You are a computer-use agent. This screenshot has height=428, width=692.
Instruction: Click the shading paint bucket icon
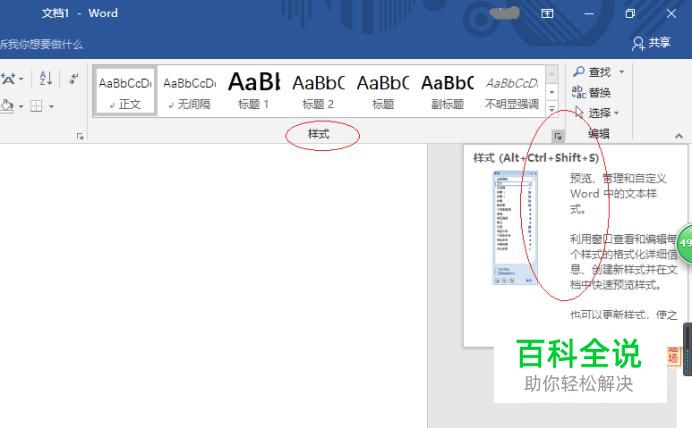point(6,106)
